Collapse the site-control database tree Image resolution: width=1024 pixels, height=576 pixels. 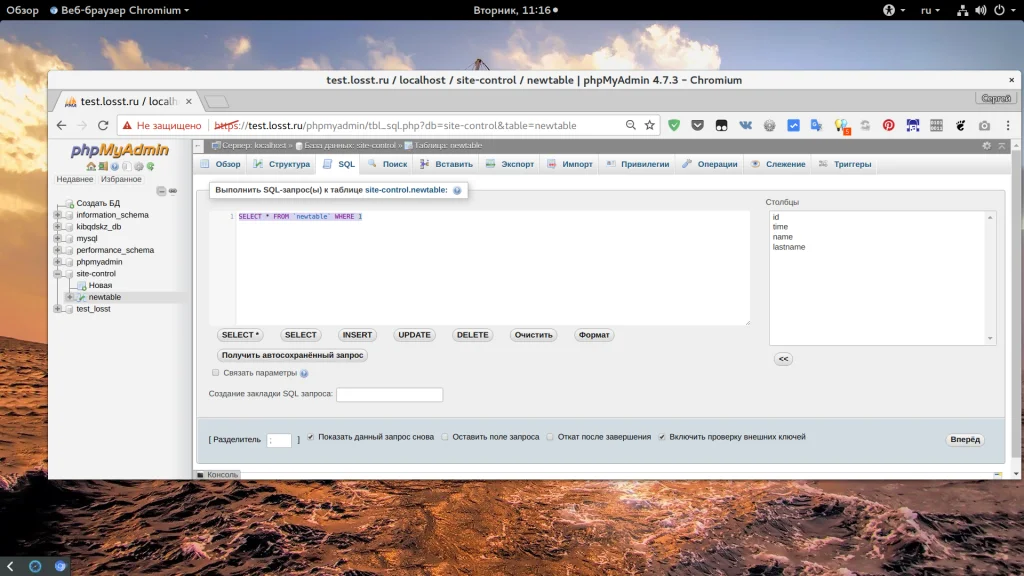(57, 274)
